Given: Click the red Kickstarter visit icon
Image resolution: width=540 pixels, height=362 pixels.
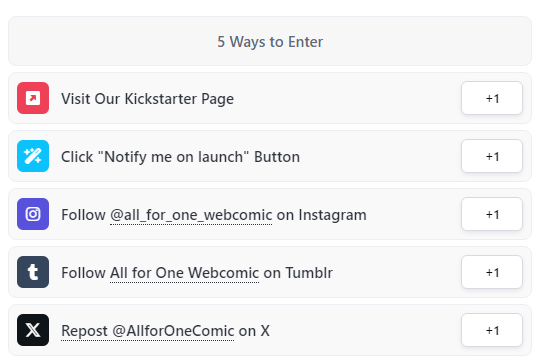Looking at the screenshot, I should [33, 98].
